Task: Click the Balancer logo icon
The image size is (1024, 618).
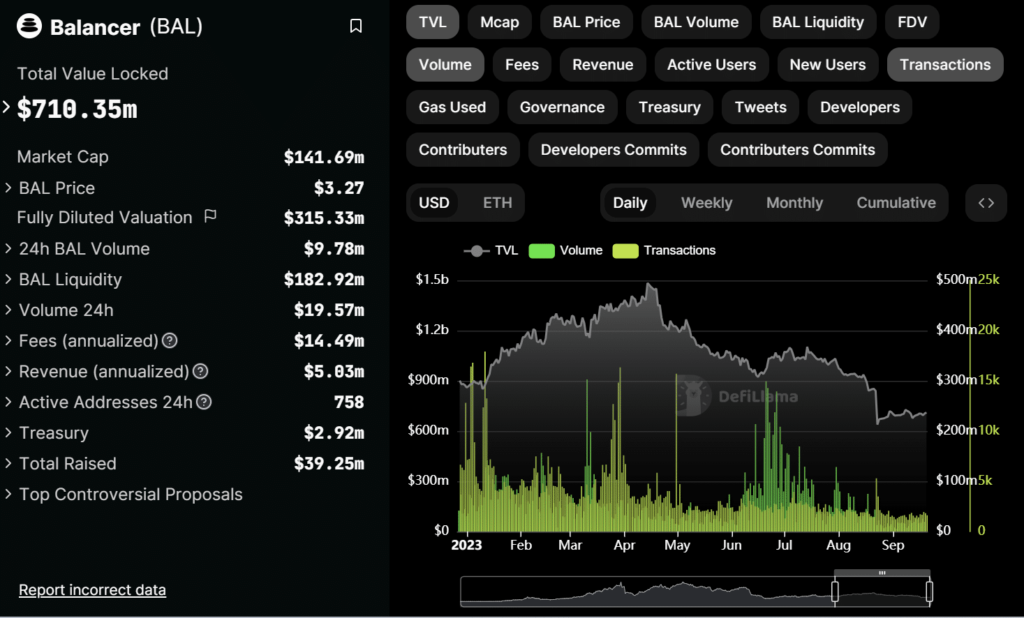Action: coord(30,27)
